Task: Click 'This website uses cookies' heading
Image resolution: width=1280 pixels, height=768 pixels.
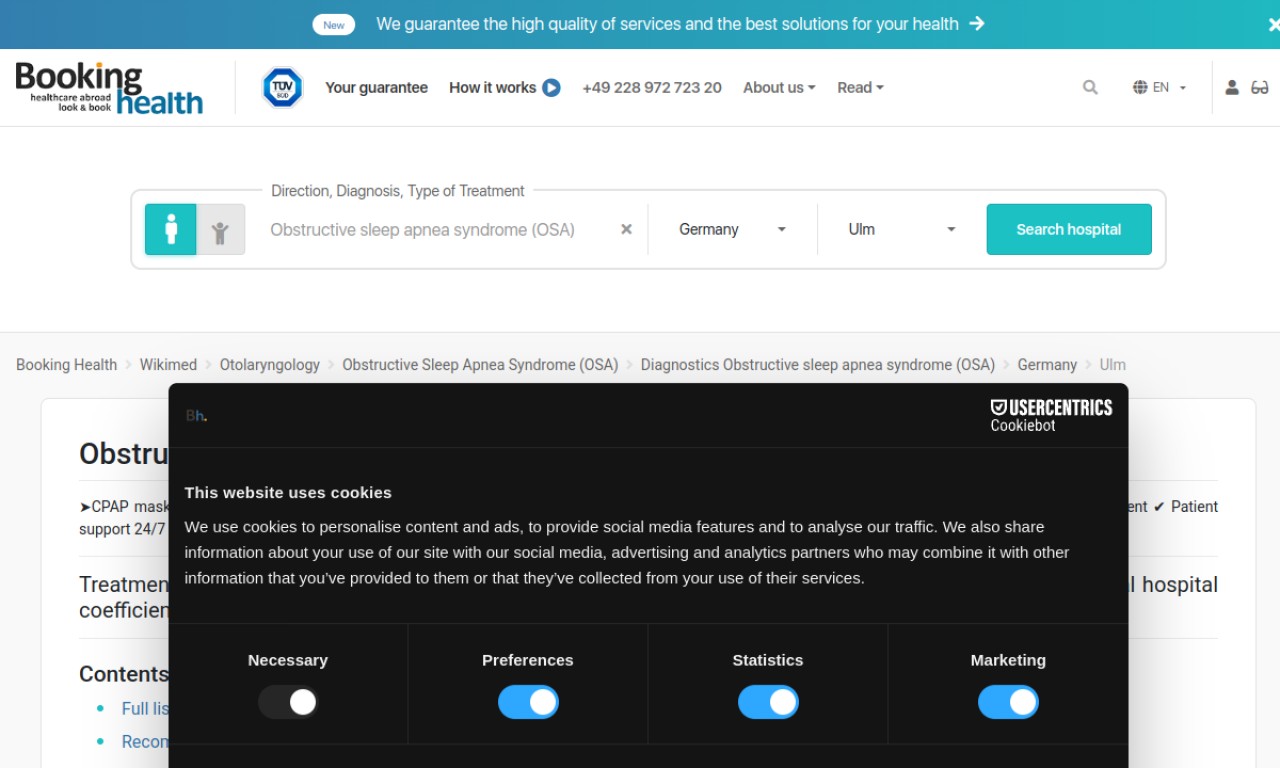Action: pyautogui.click(x=288, y=492)
